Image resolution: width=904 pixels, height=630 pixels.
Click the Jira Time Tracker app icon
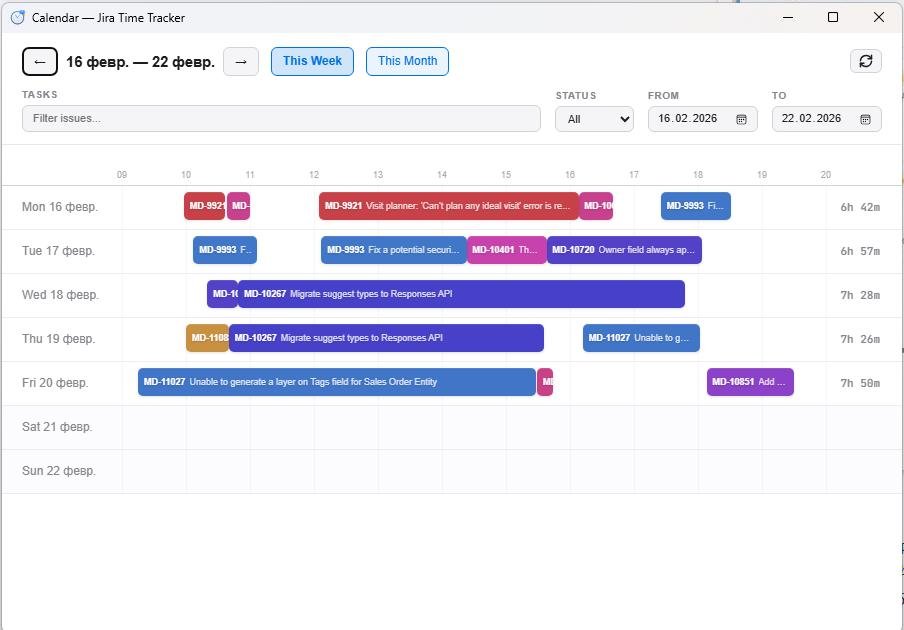pos(17,17)
